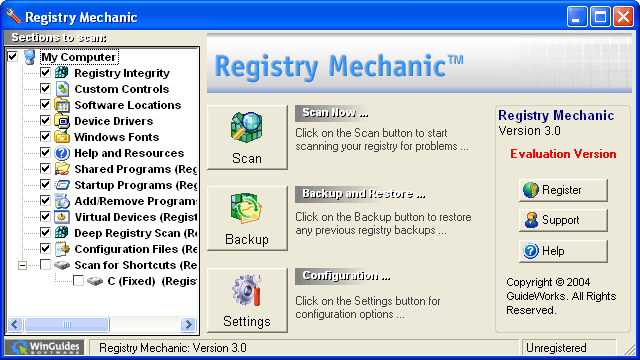Click the tree's right scroll arrow
Image resolution: width=640 pixels, height=360 pixels.
189,324
